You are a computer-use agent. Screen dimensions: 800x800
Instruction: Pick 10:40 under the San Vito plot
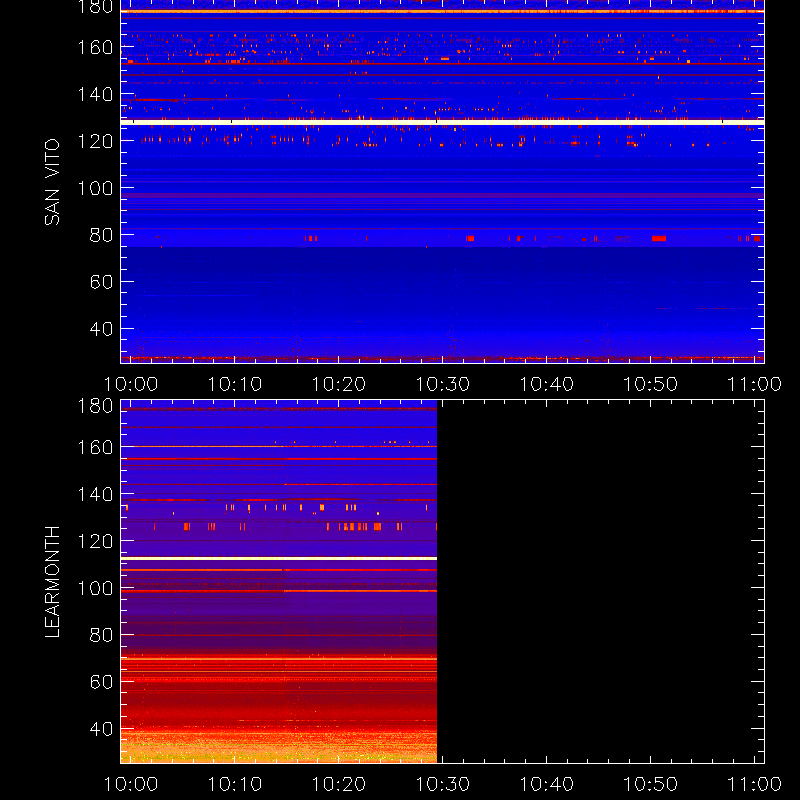pyautogui.click(x=546, y=384)
